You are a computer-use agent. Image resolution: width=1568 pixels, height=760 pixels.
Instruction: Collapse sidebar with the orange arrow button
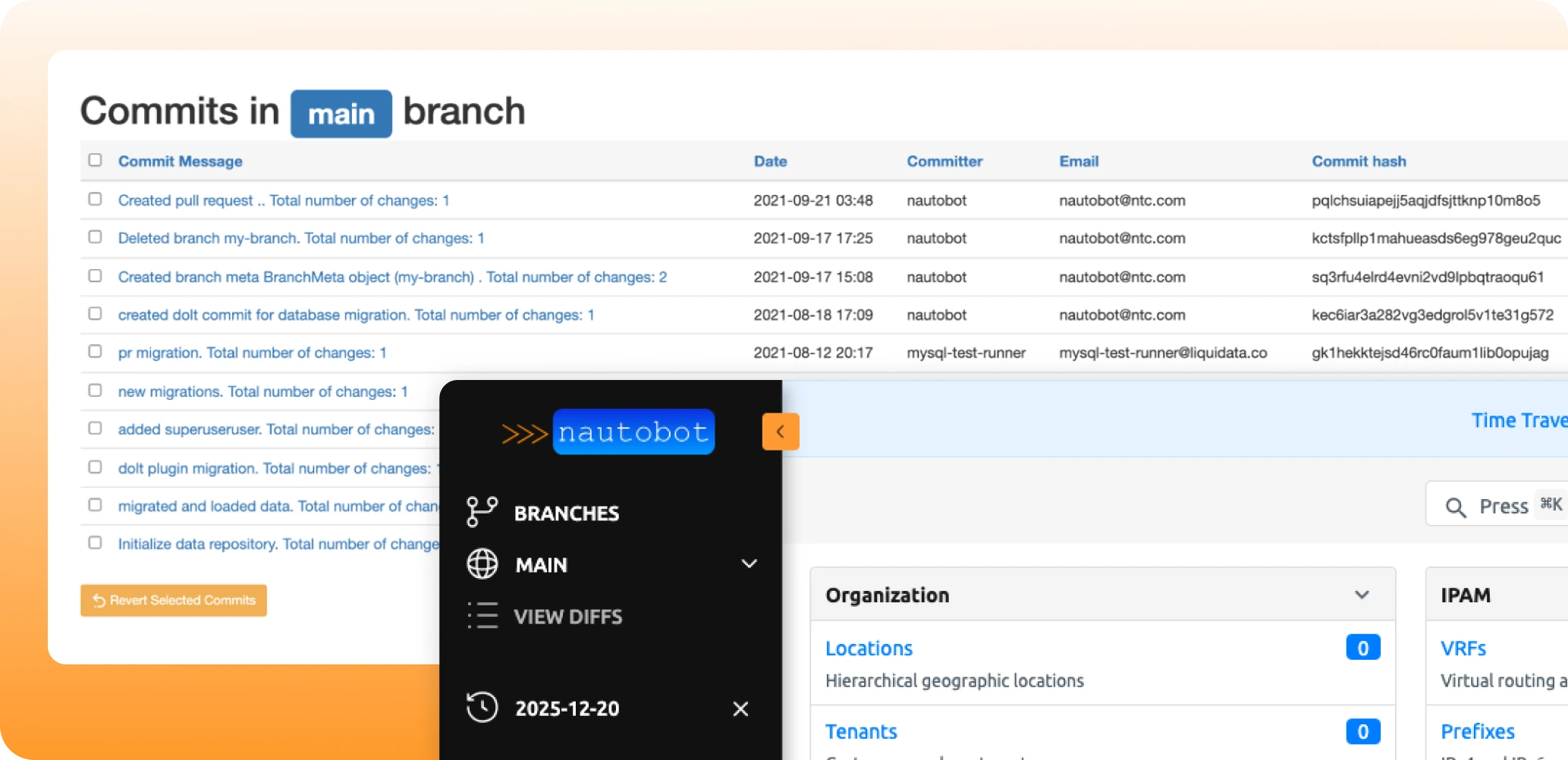780,432
